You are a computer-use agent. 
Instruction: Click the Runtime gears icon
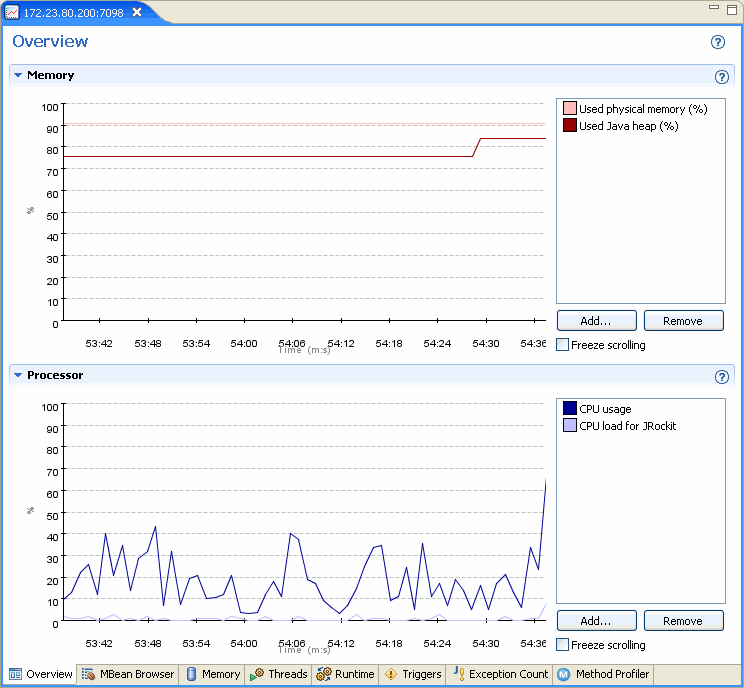[324, 674]
